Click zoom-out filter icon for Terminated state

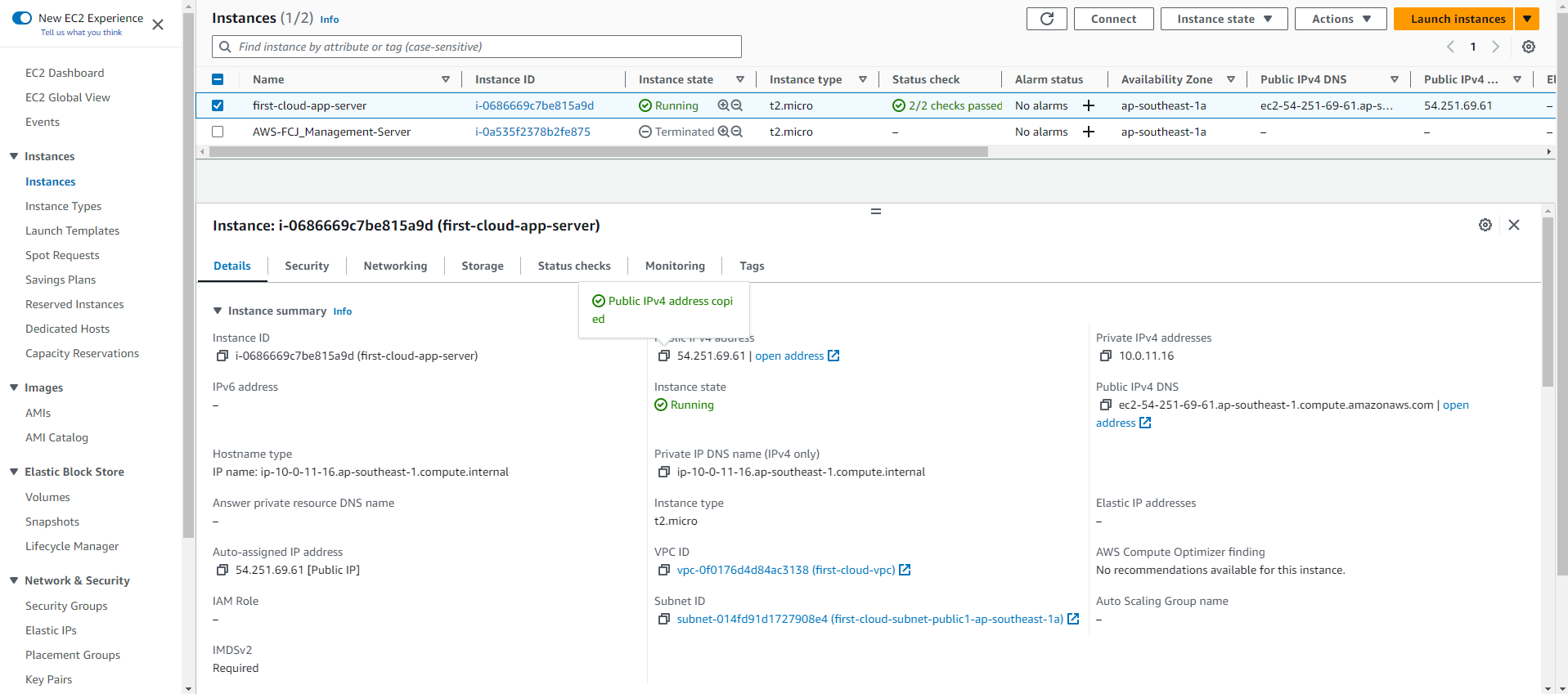[x=737, y=132]
